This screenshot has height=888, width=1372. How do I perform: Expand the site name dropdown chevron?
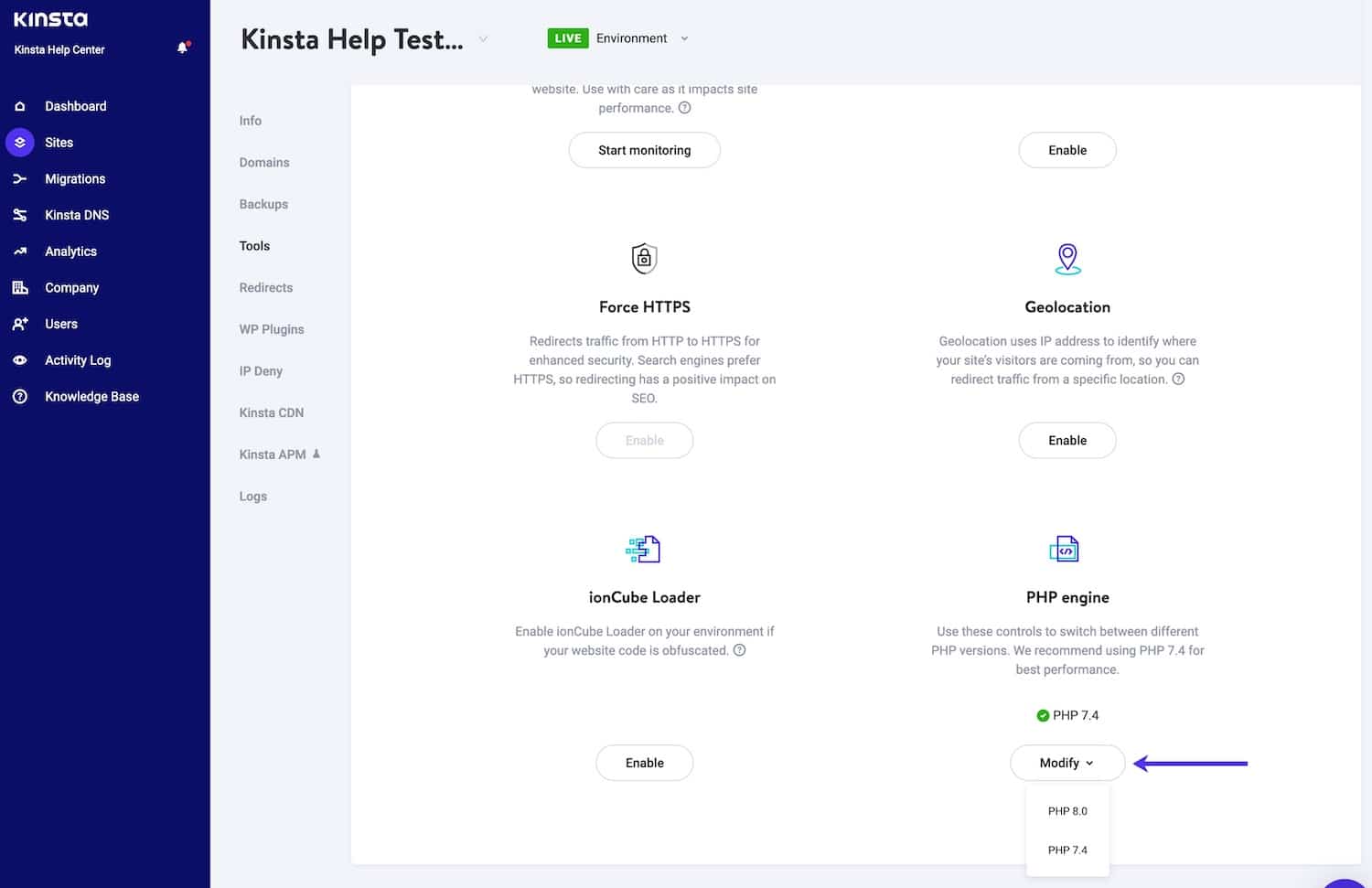coord(483,39)
